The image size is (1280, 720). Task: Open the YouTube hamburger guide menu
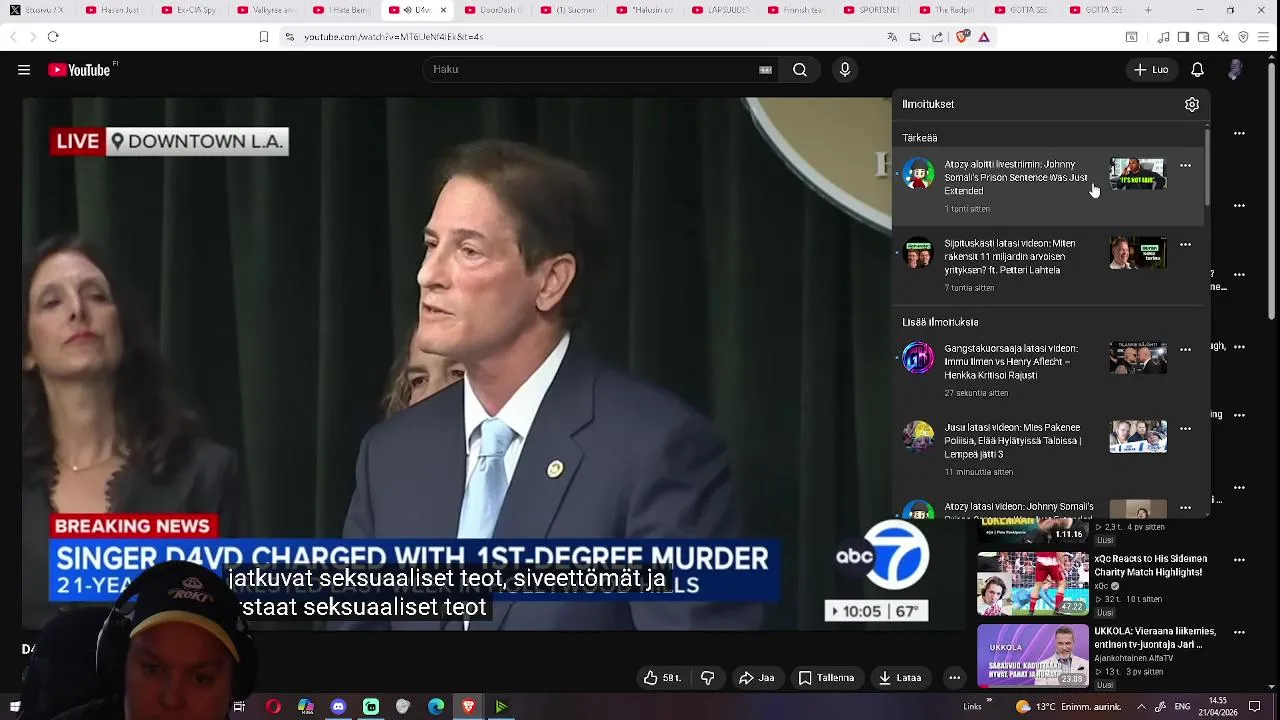point(24,70)
